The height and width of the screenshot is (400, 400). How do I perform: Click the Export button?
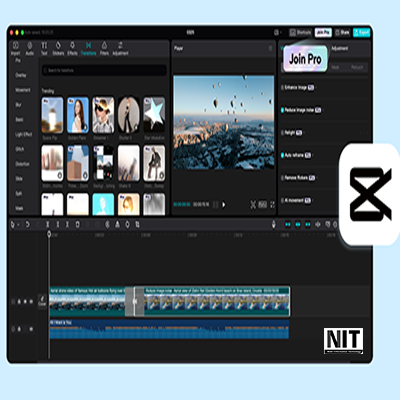pos(362,32)
